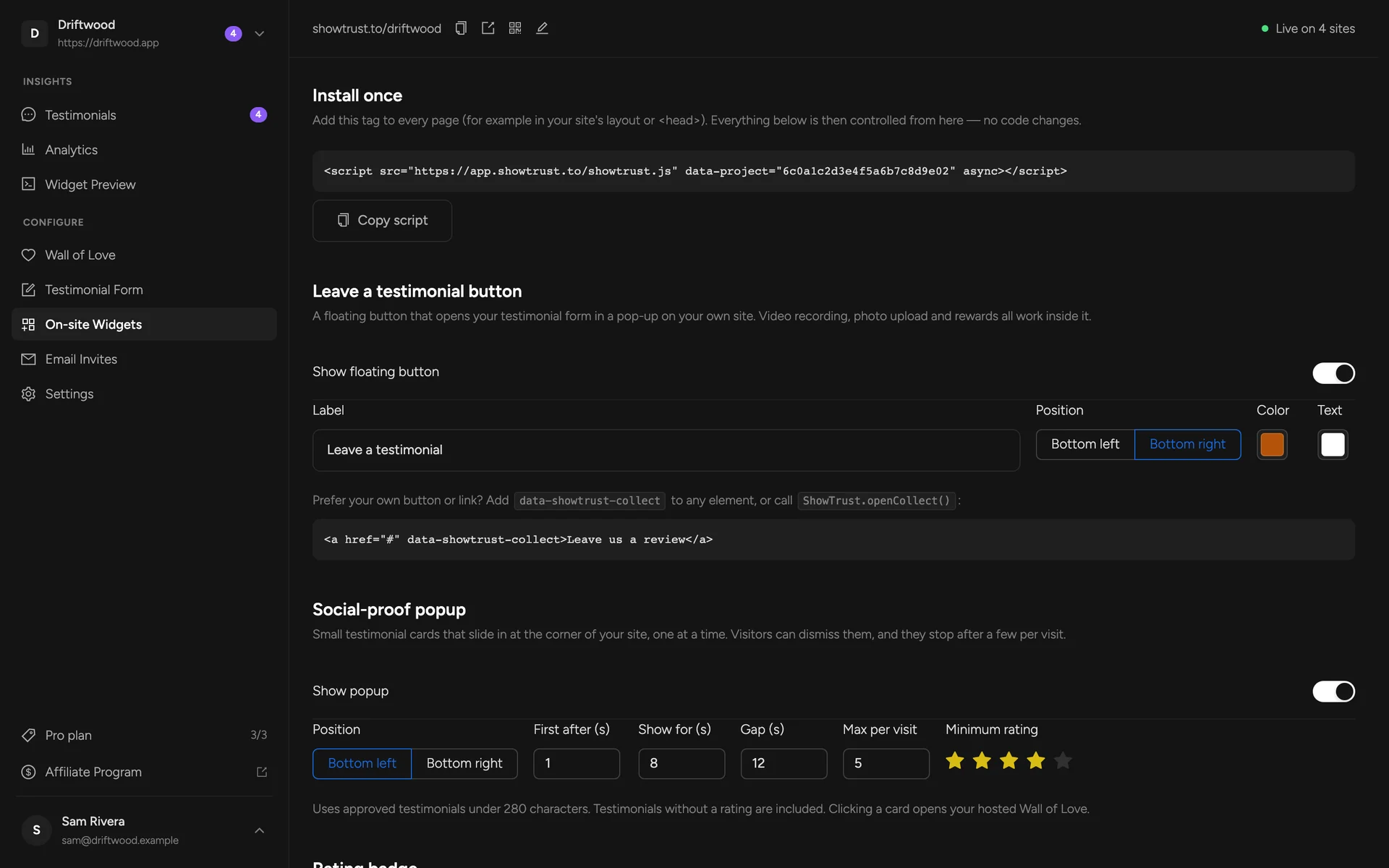Set floating button position to Bottom right
Viewport: 1389px width, 868px height.
tap(1188, 444)
